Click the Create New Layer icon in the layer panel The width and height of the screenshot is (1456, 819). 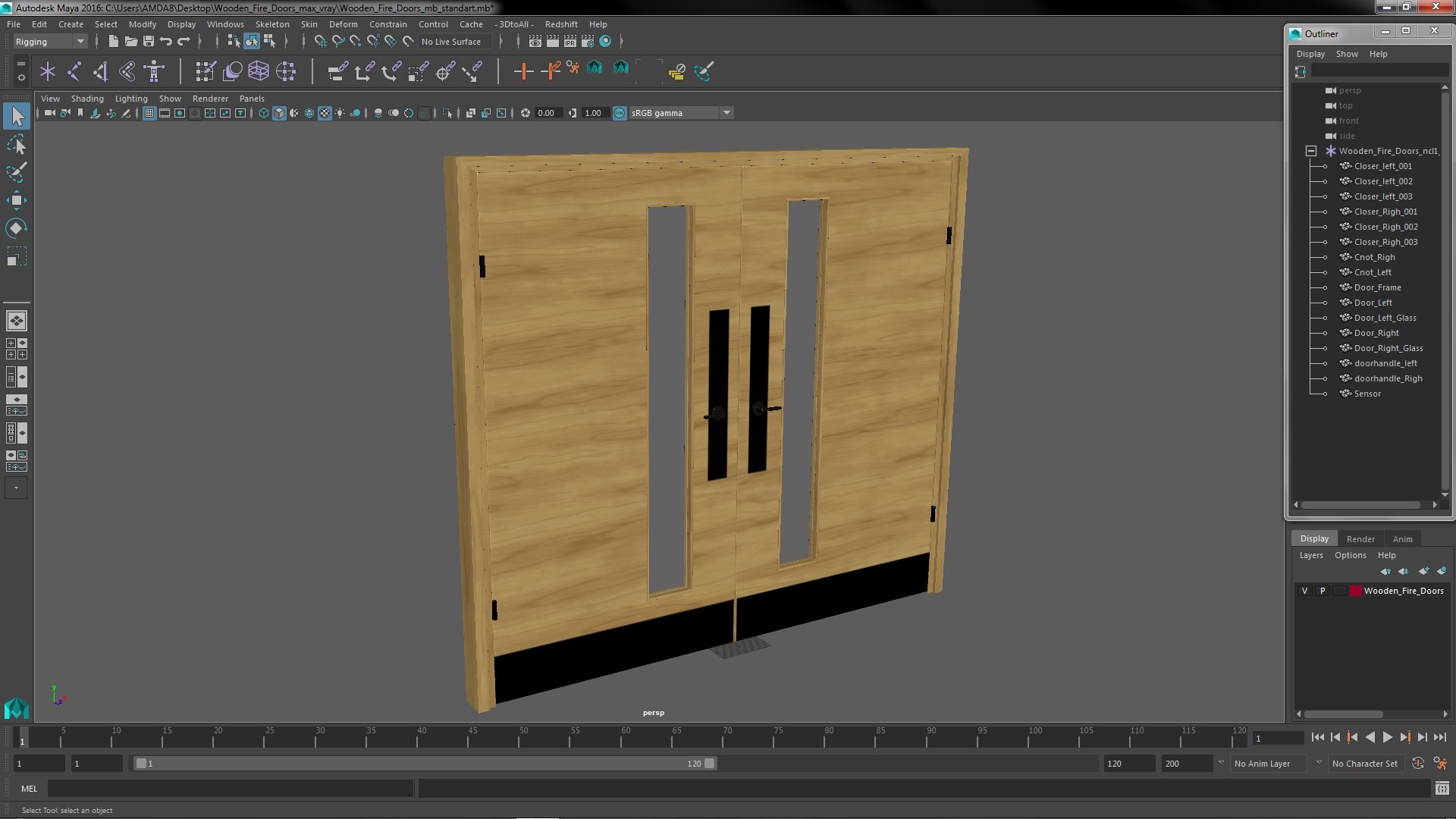click(1423, 571)
